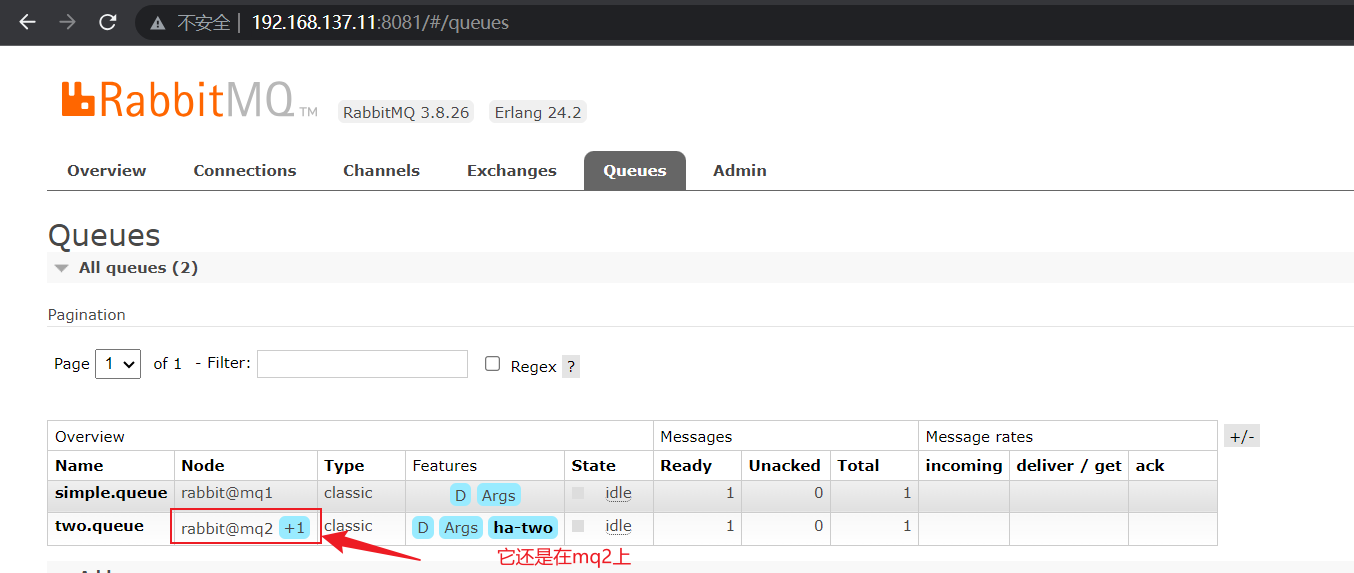Sort by the deliver / get column header
Image resolution: width=1354 pixels, height=573 pixels.
[x=1069, y=466]
